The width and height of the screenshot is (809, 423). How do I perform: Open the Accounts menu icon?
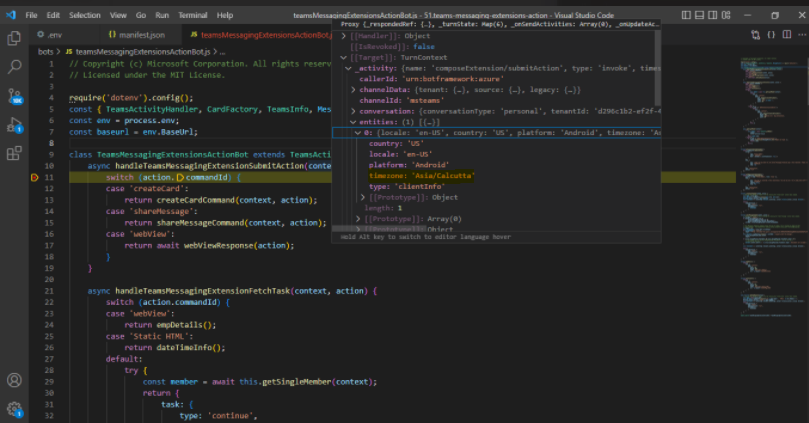click(x=14, y=380)
